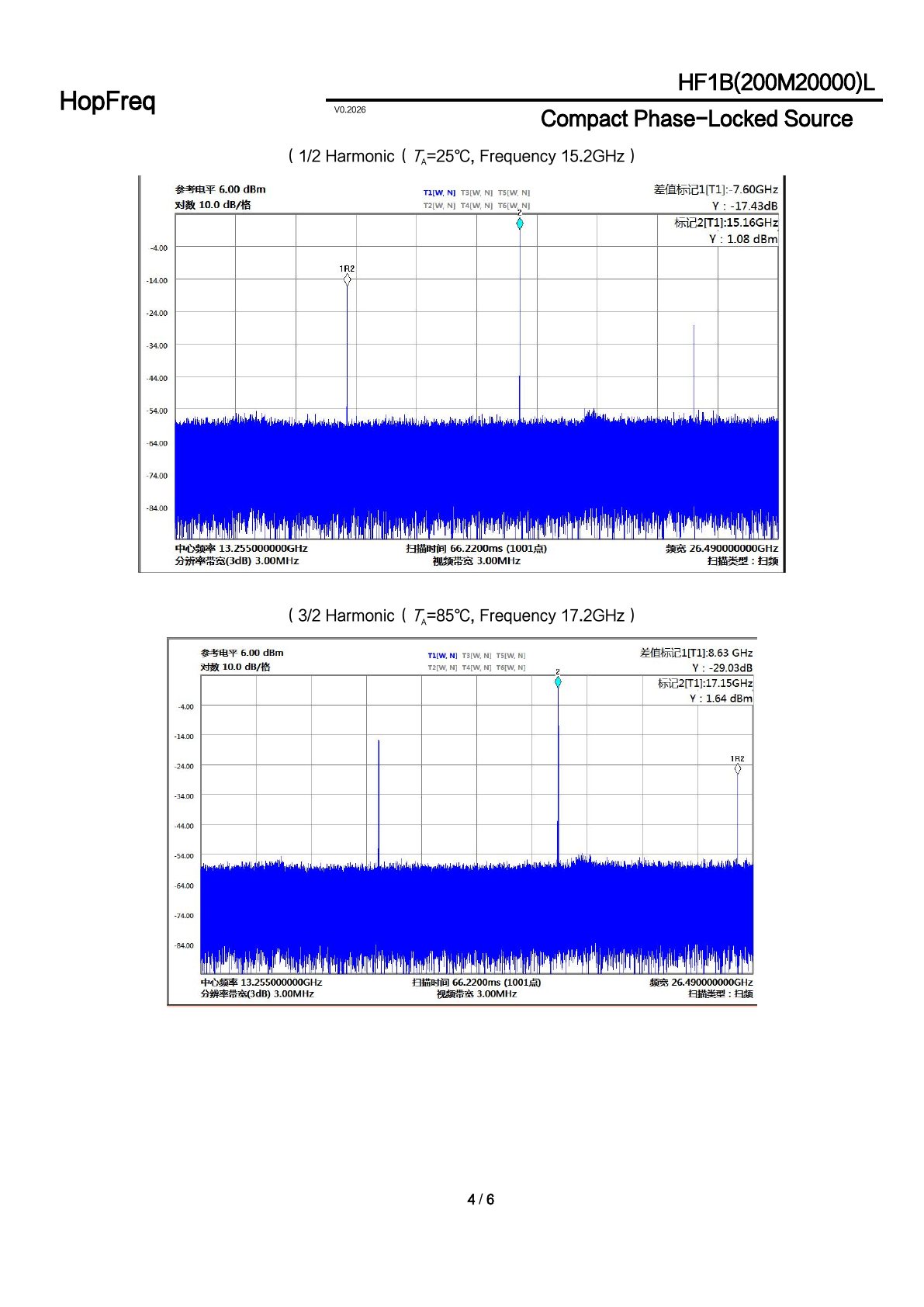
Task: Click 中心频率 13.255000000GHz in the 17.2GHz chart
Action: (261, 983)
